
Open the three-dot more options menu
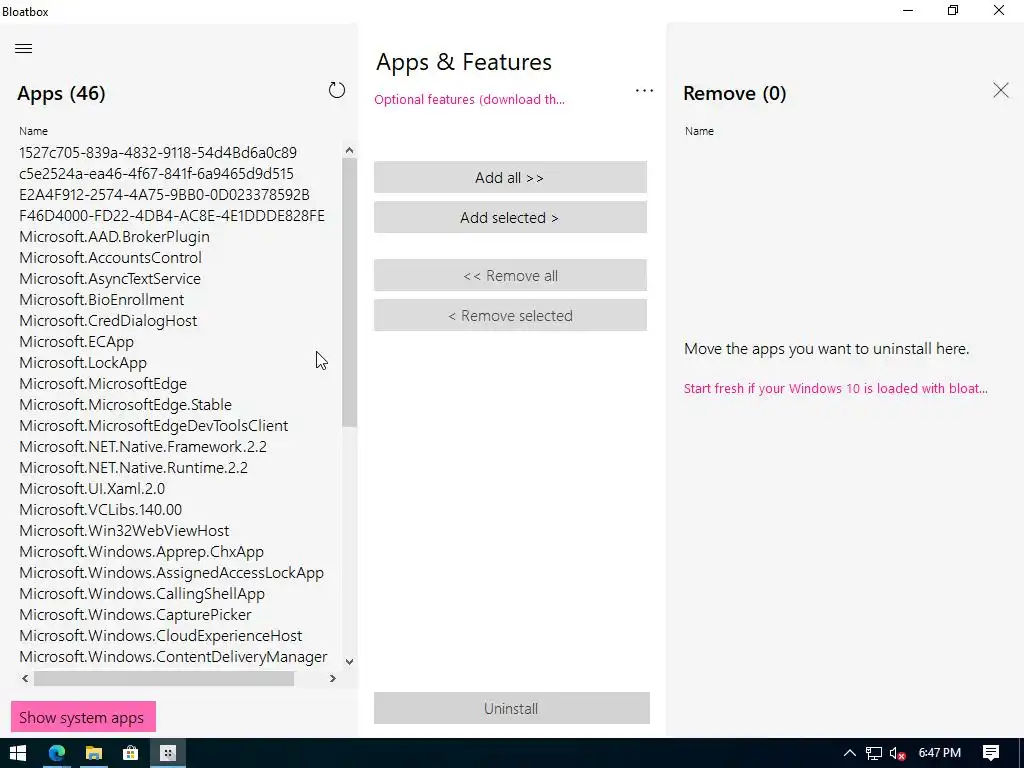(x=644, y=91)
